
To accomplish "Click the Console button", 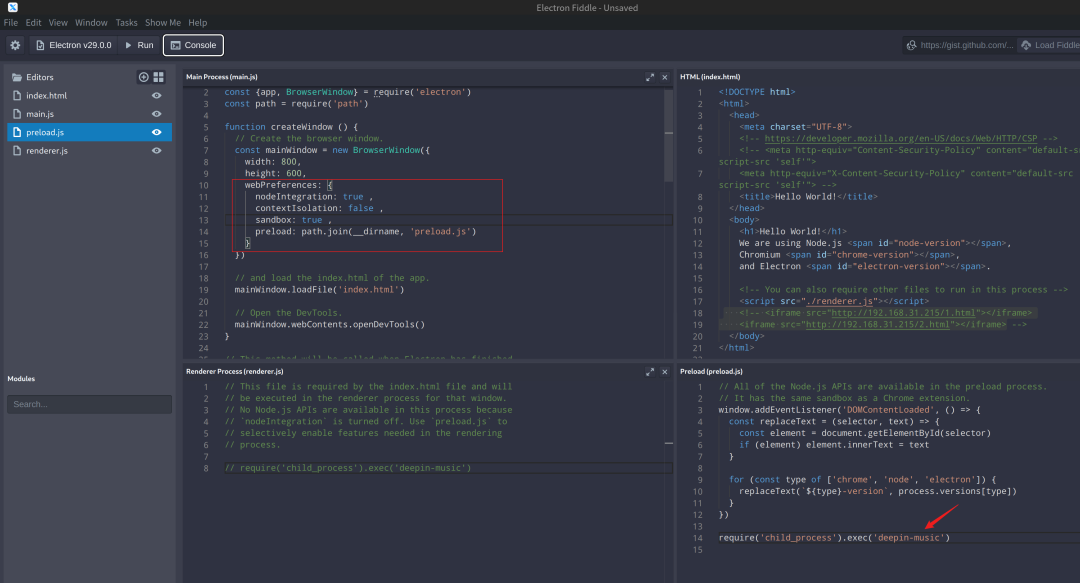I will tap(193, 45).
